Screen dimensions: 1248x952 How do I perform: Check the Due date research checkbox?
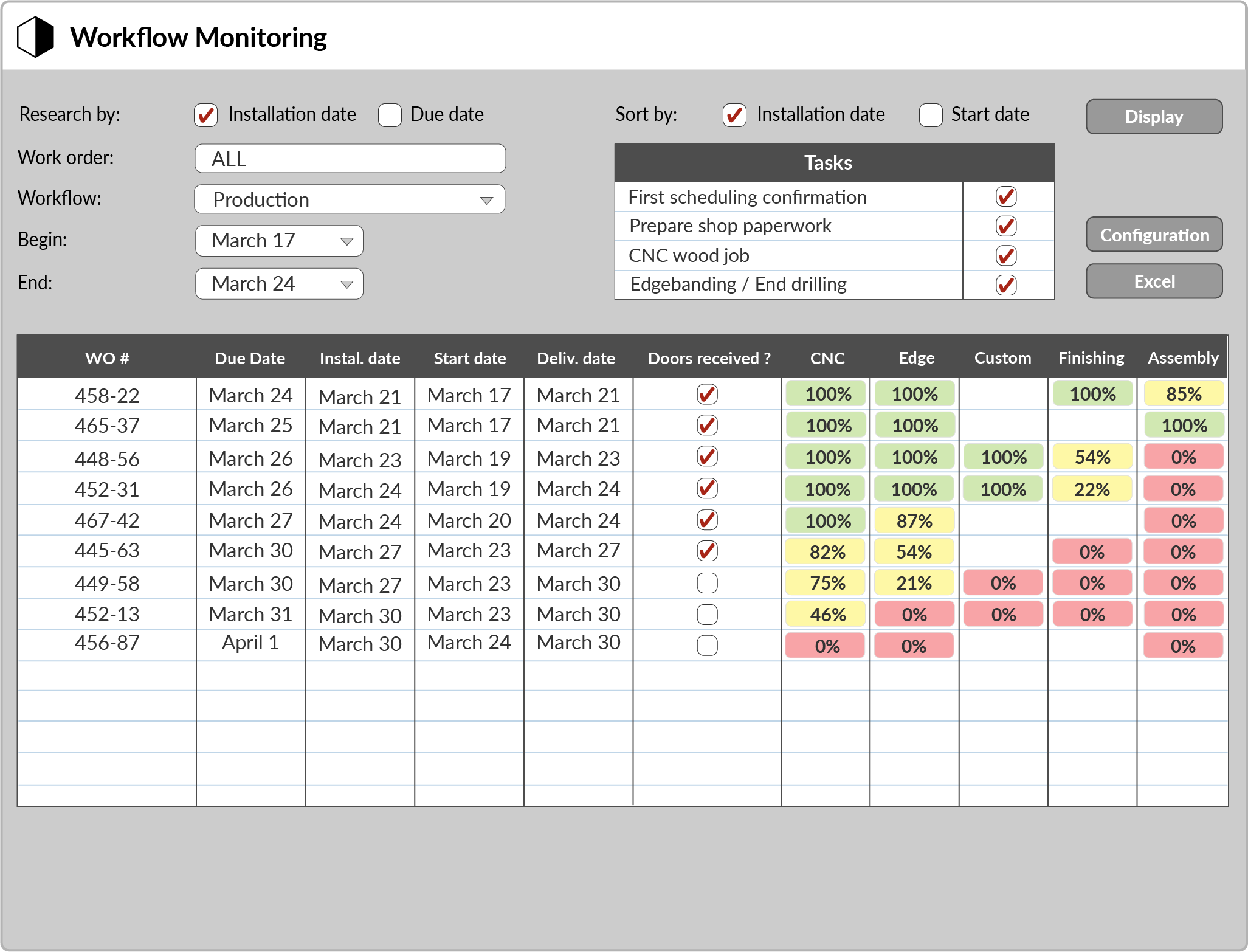click(390, 115)
